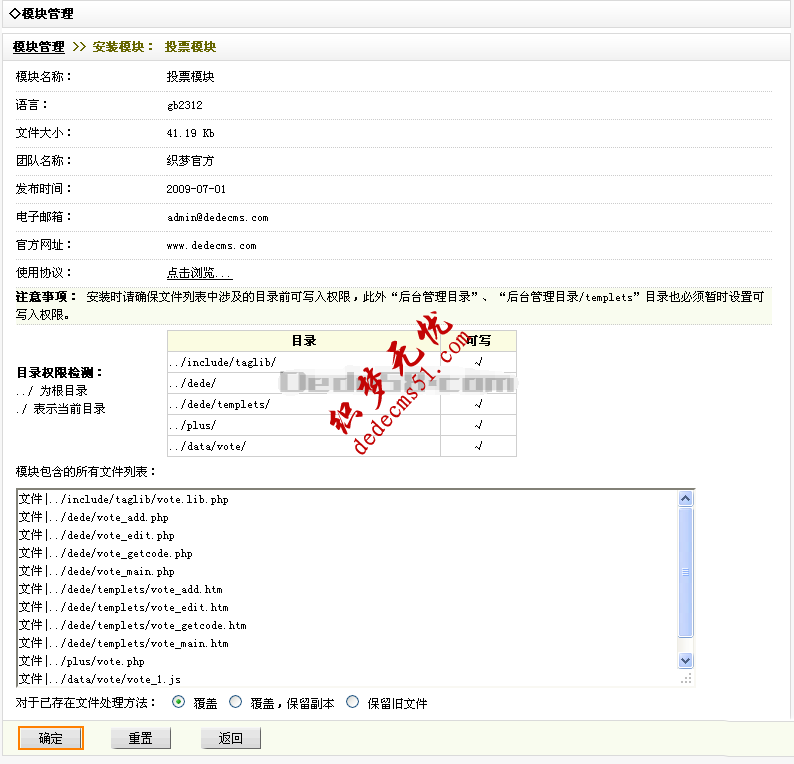
Task: Select the 覆盖 overwrite radio option
Action: click(178, 702)
